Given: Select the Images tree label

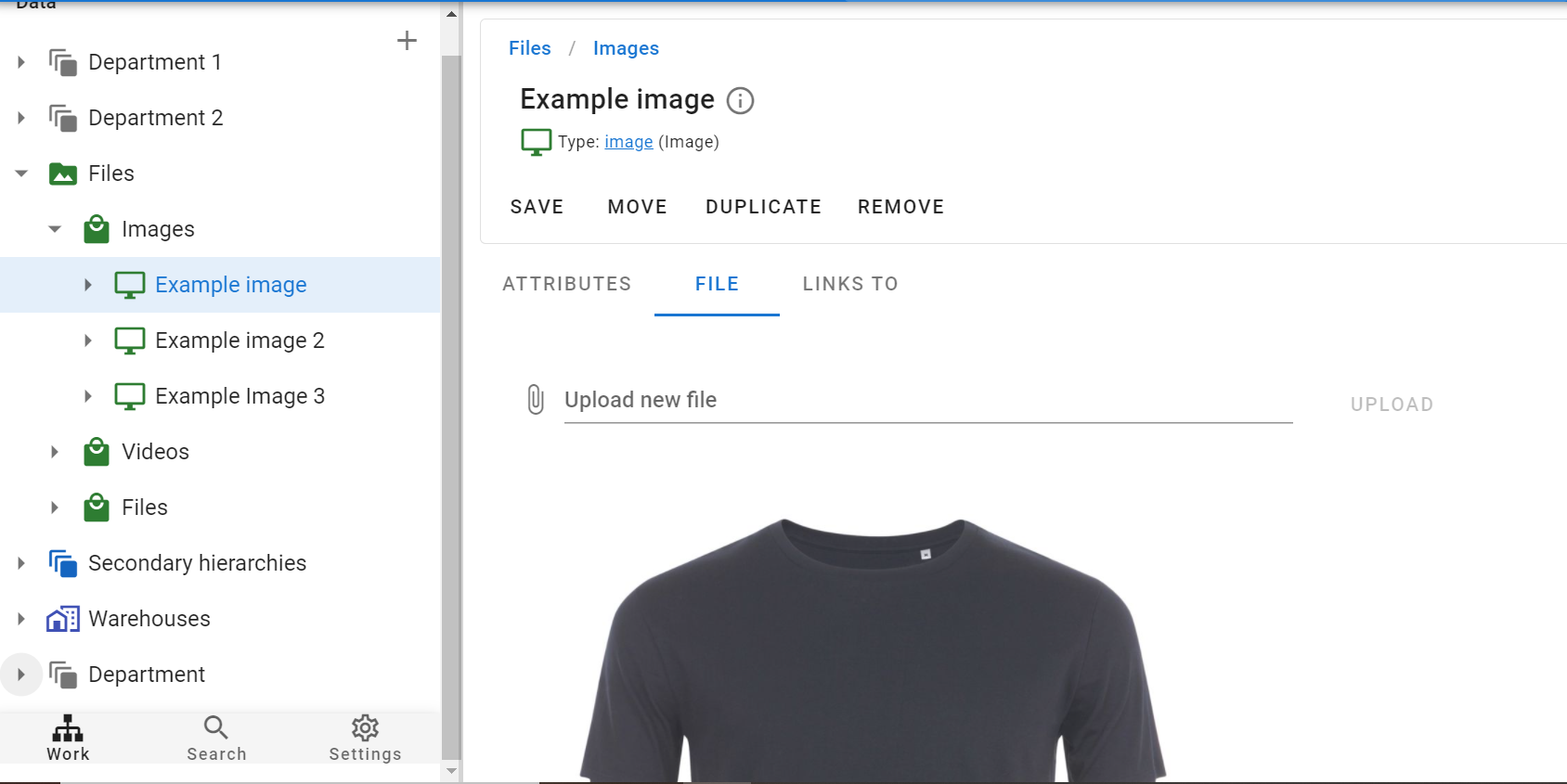Looking at the screenshot, I should [x=158, y=229].
